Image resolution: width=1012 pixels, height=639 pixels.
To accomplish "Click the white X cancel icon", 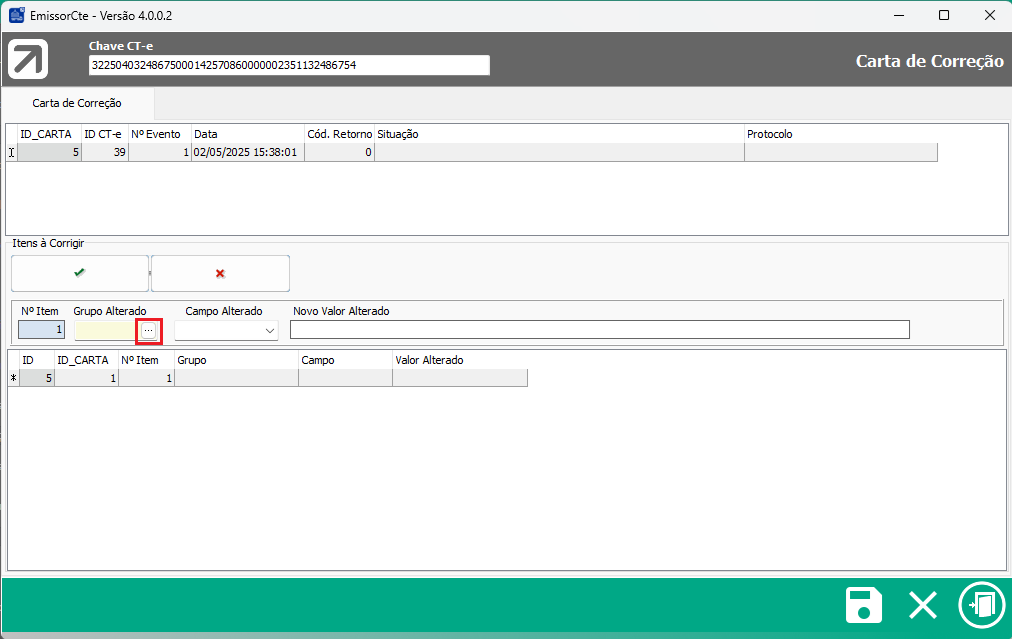I will pyautogui.click(x=922, y=606).
